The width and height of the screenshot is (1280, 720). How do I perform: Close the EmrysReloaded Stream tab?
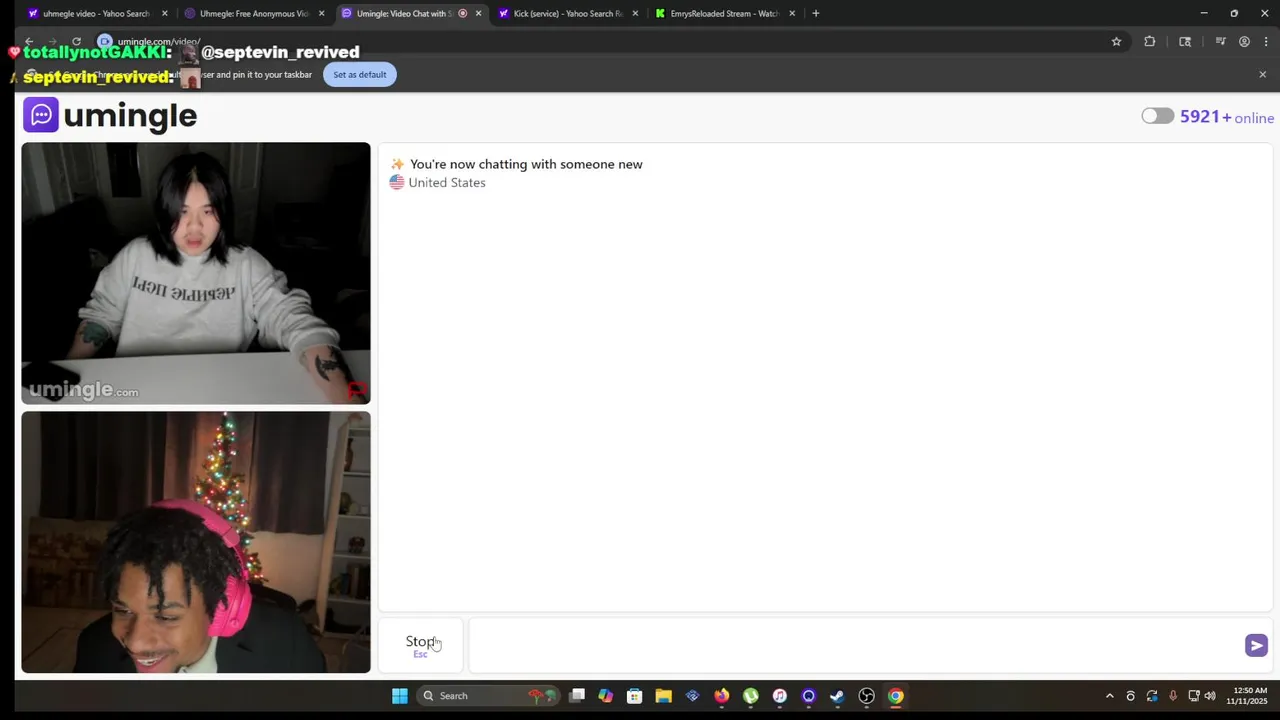[x=792, y=14]
